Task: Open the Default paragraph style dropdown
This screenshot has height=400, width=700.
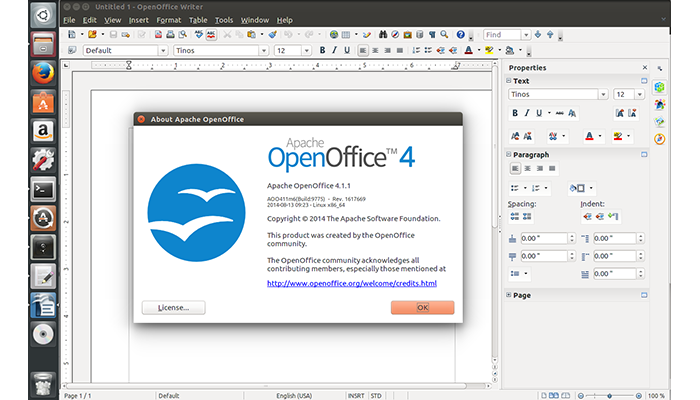Action: pyautogui.click(x=162, y=50)
